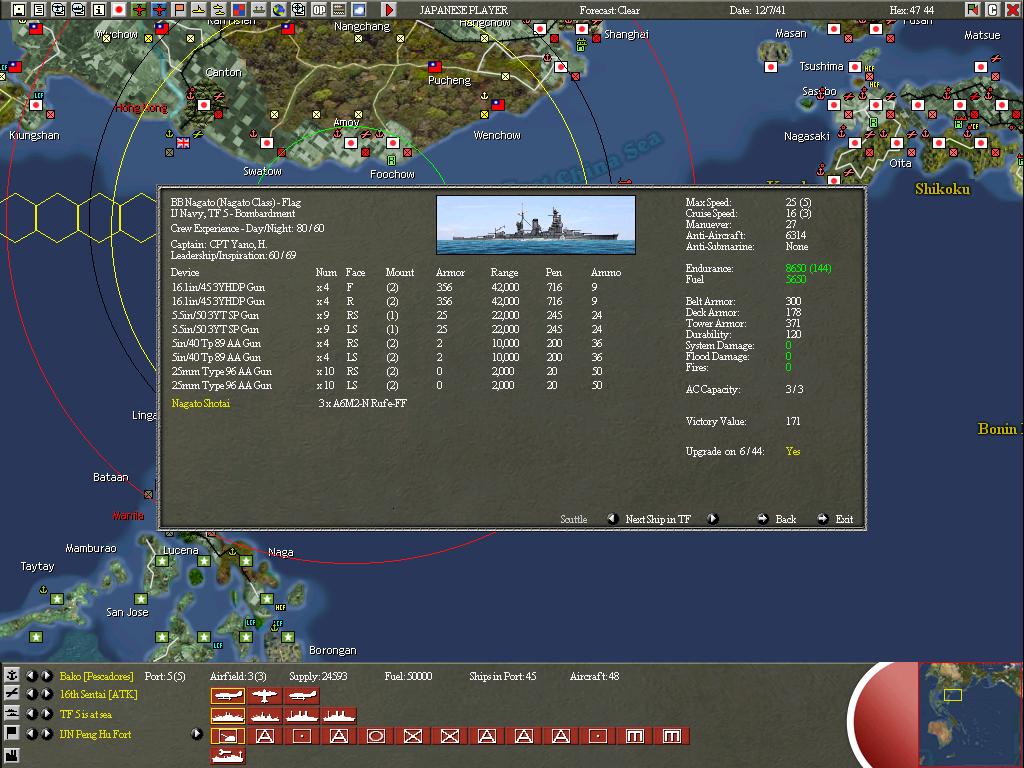Click Upgrade on 6/44 'Yes' value
The width and height of the screenshot is (1024, 768).
[x=793, y=451]
